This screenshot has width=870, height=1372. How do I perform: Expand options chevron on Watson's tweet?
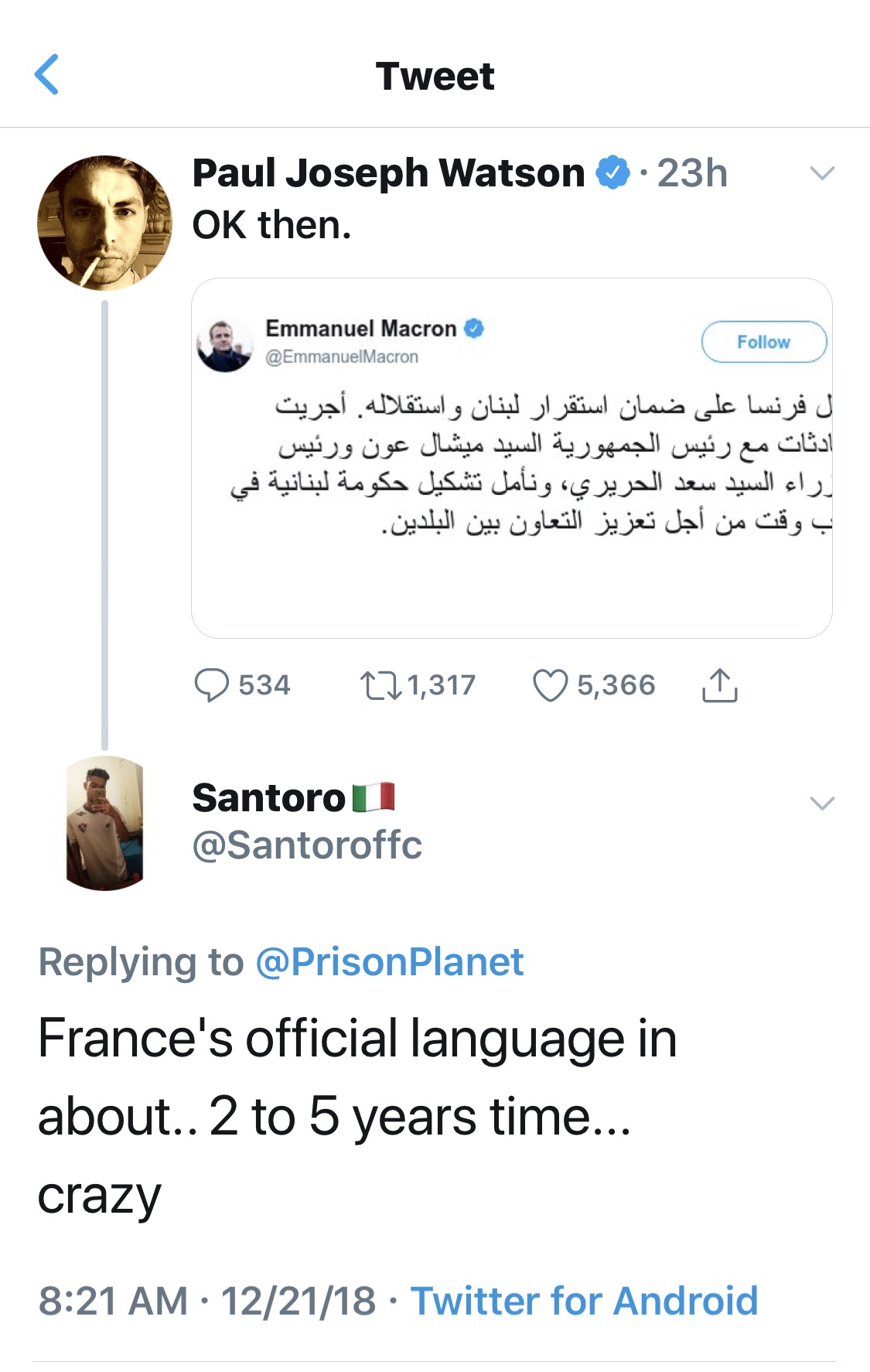click(822, 173)
